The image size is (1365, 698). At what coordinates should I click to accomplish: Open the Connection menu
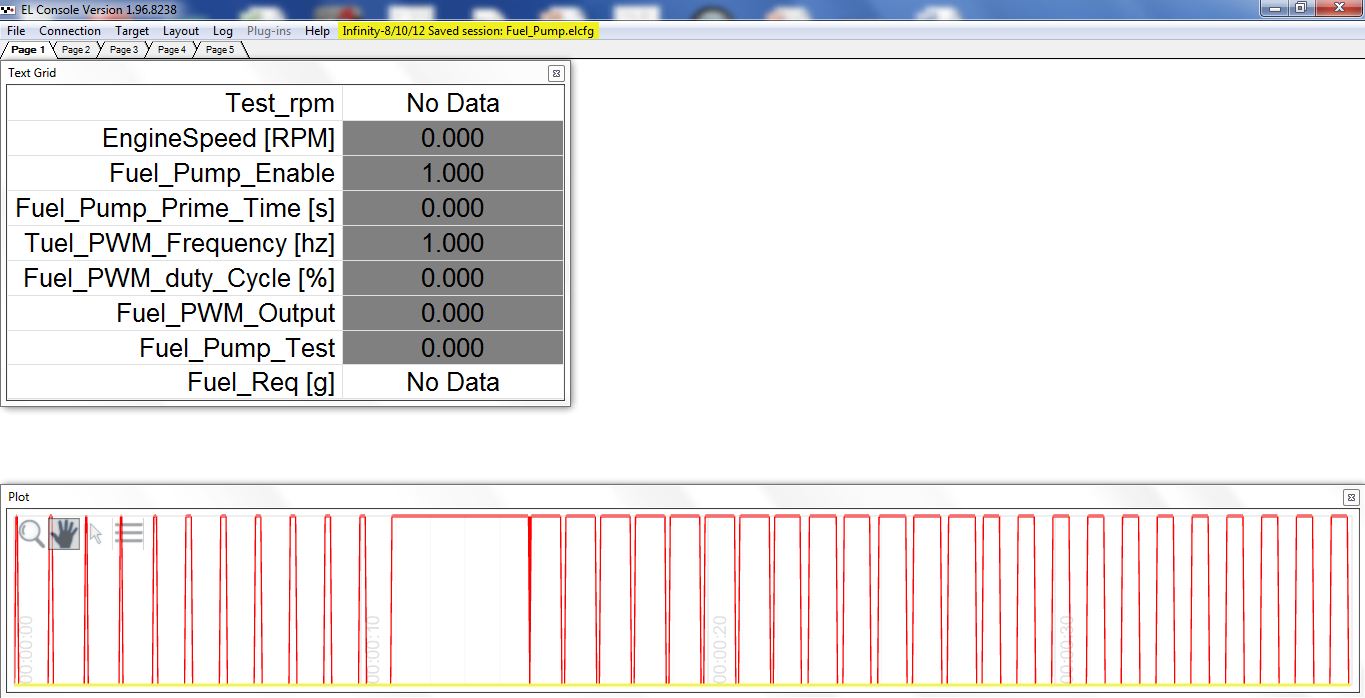(x=70, y=31)
